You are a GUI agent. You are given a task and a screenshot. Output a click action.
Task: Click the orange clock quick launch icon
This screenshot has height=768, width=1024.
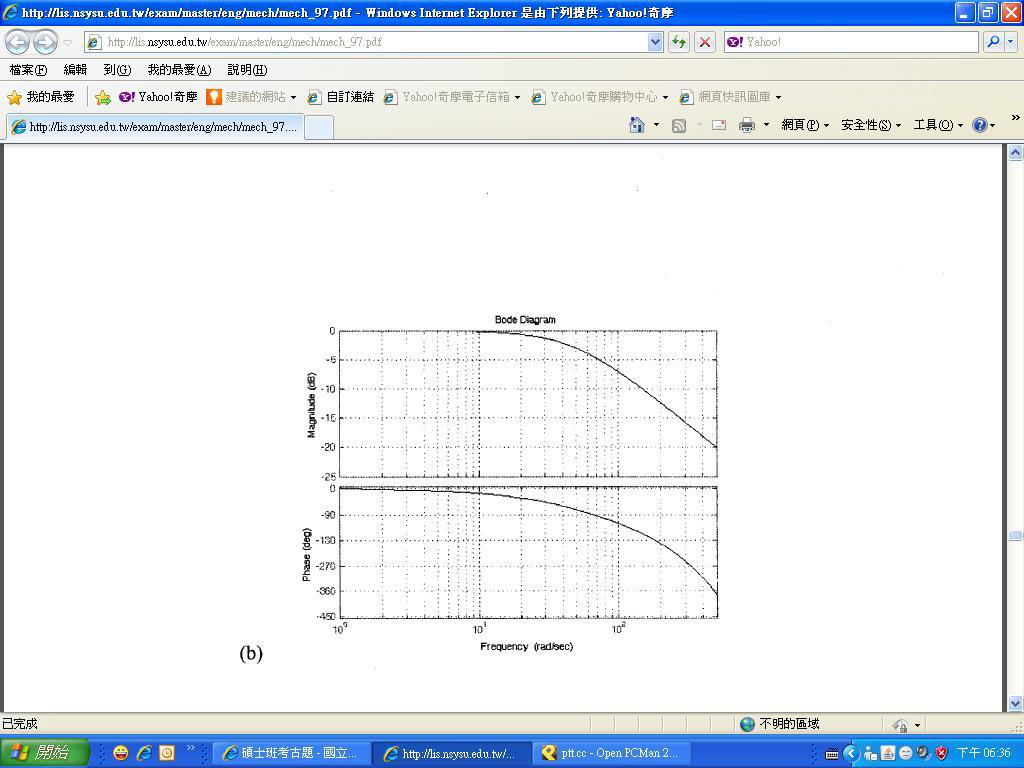(x=167, y=753)
